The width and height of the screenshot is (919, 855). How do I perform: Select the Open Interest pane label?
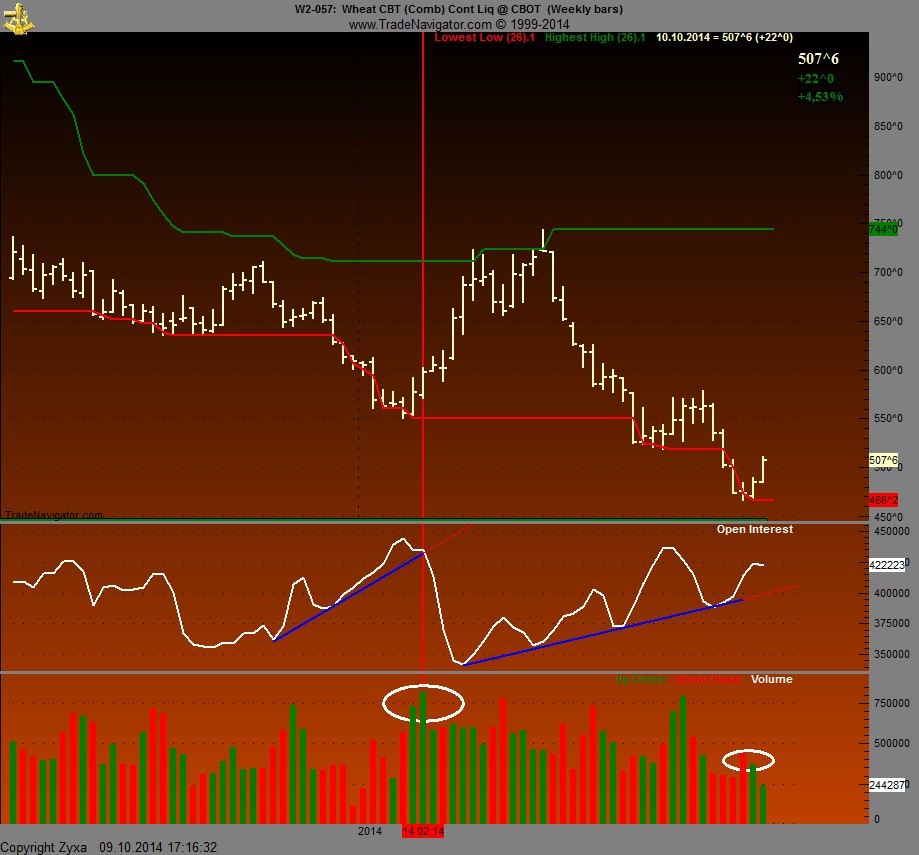[x=754, y=529]
